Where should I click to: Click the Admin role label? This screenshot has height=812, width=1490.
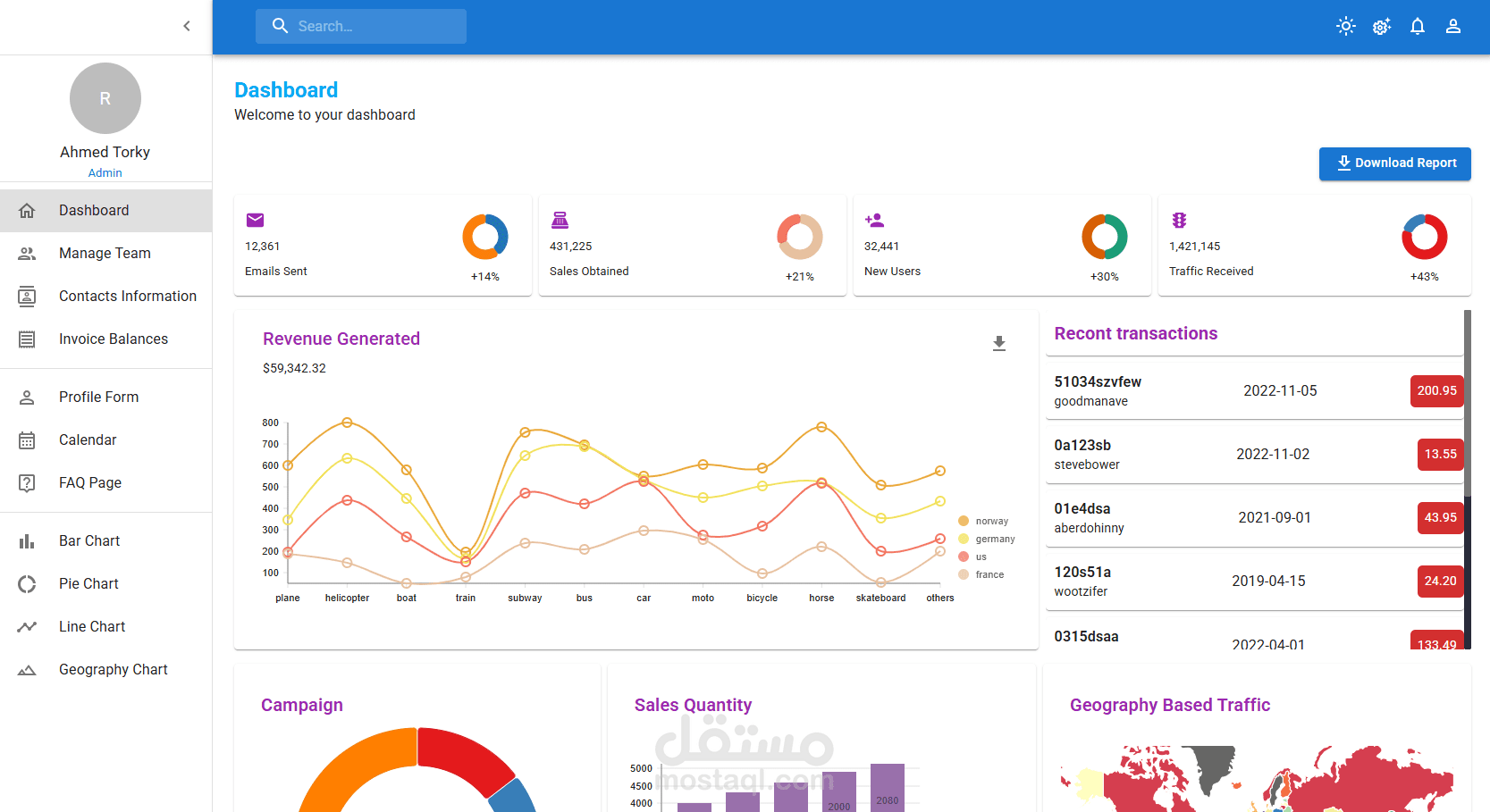[105, 172]
